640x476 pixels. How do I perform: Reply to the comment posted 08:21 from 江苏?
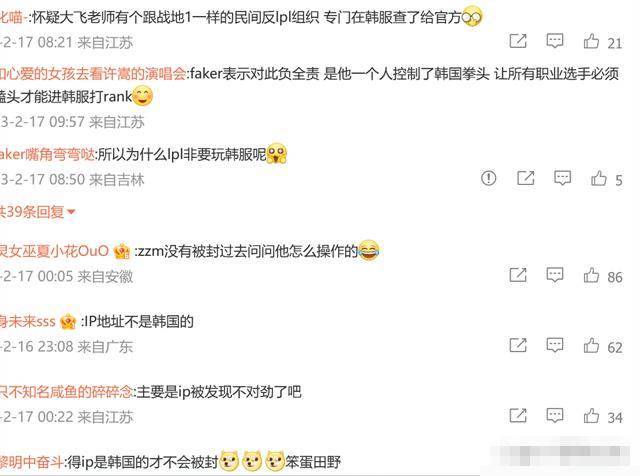click(555, 41)
